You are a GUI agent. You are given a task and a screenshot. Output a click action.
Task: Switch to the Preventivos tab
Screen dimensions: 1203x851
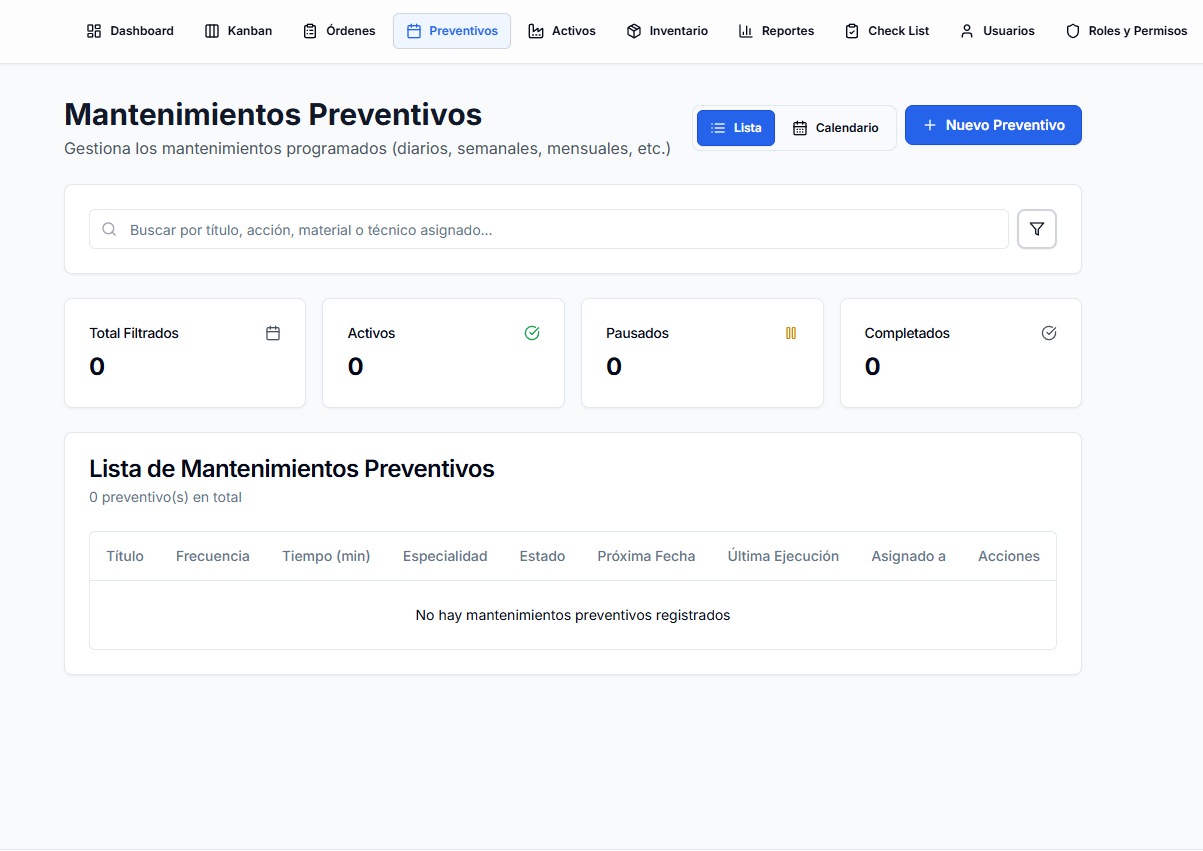click(451, 31)
